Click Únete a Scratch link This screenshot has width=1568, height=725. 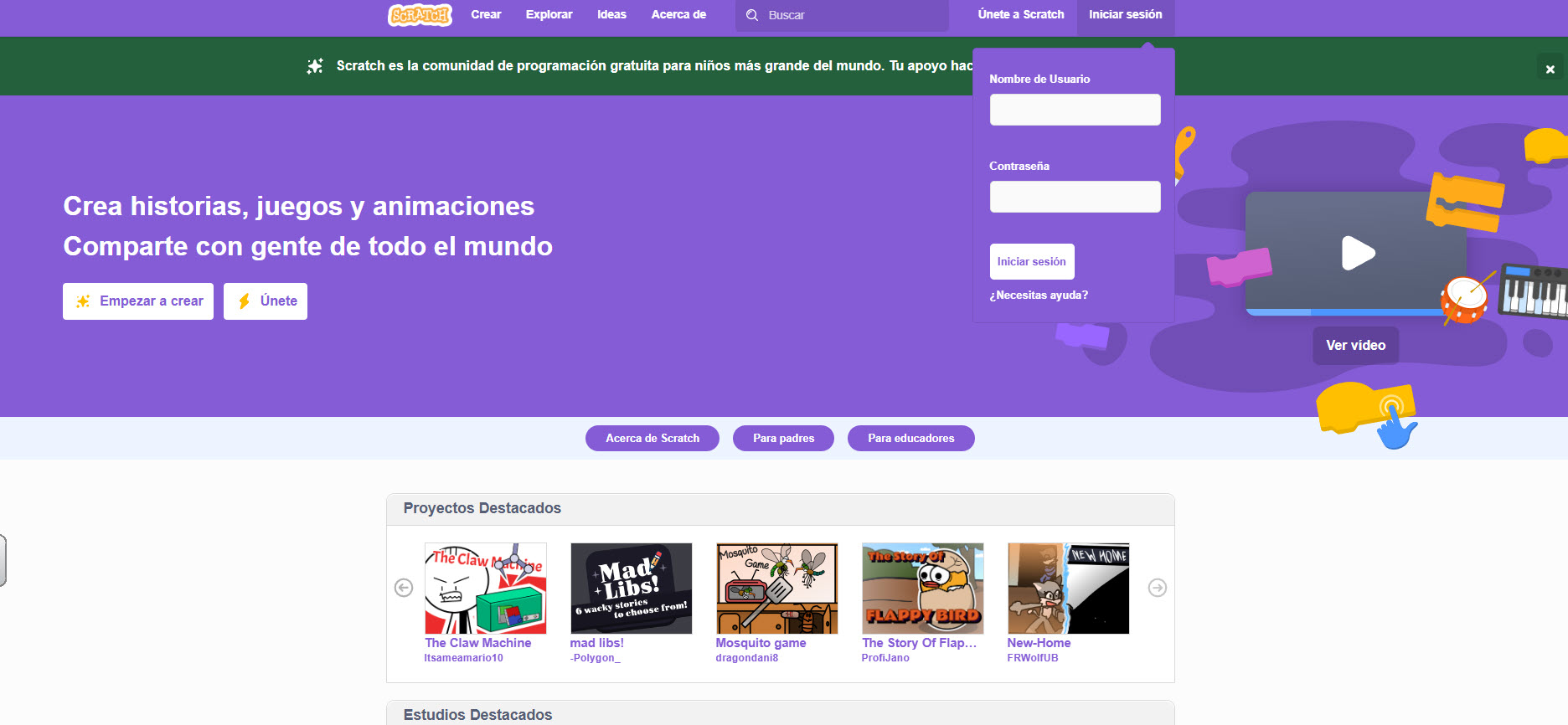pos(1021,14)
